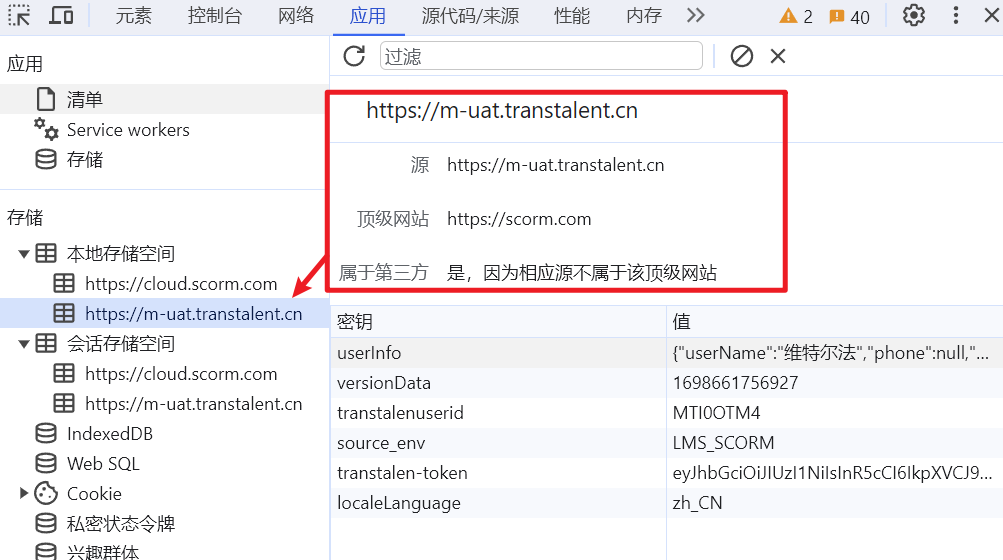The image size is (1003, 560).
Task: Activate the inspect element picker icon
Action: (x=19, y=15)
